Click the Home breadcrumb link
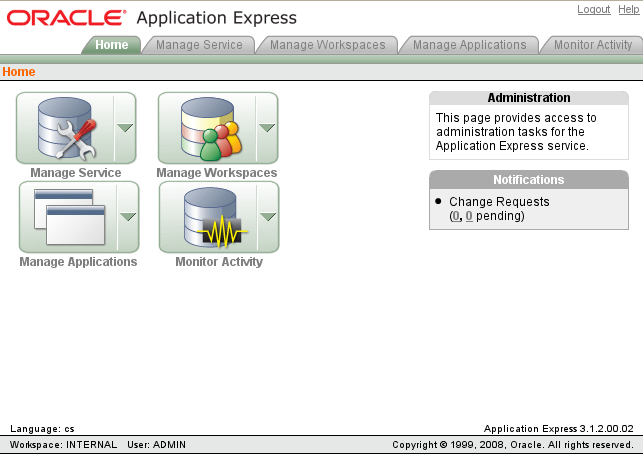Viewport: 643px width, 457px height. [x=18, y=72]
